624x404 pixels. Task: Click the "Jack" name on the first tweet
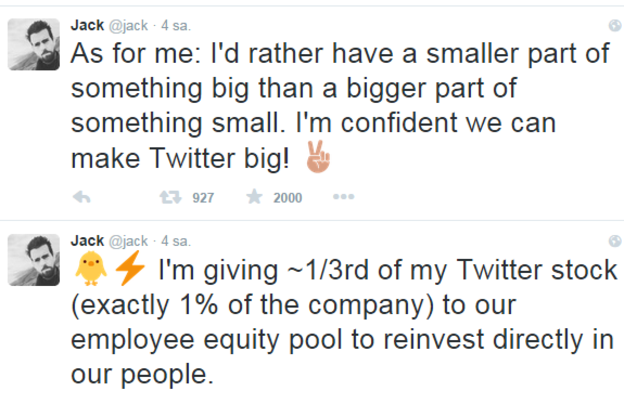88,24
